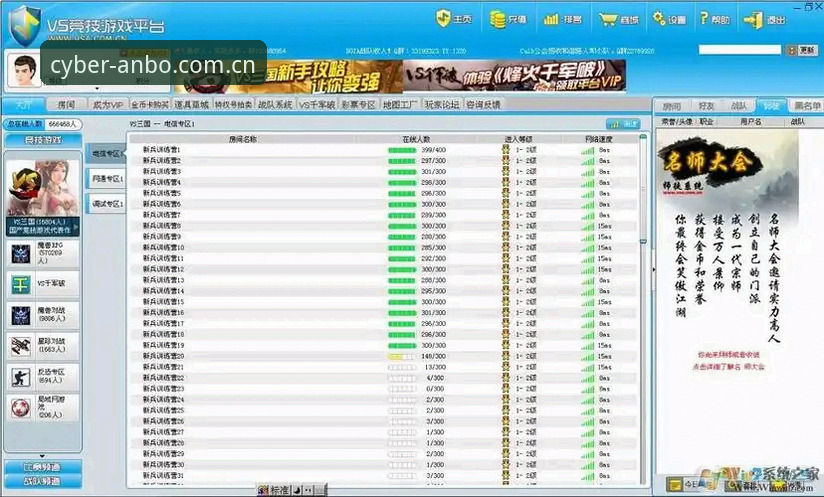Viewport: 824px width, 497px height.
Task: Open 设置 settings gear icon
Action: tap(659, 18)
